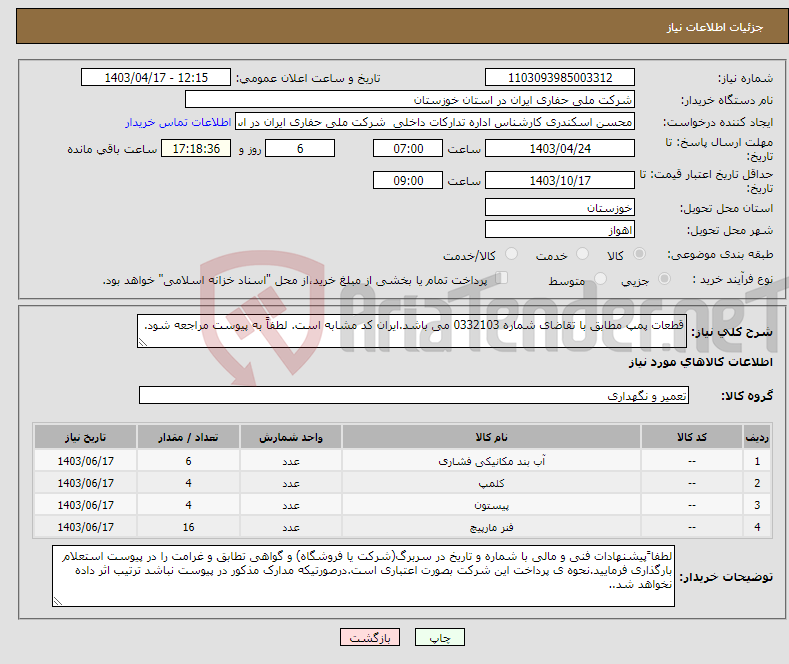Click the response deadline time 07:00

coord(408,148)
